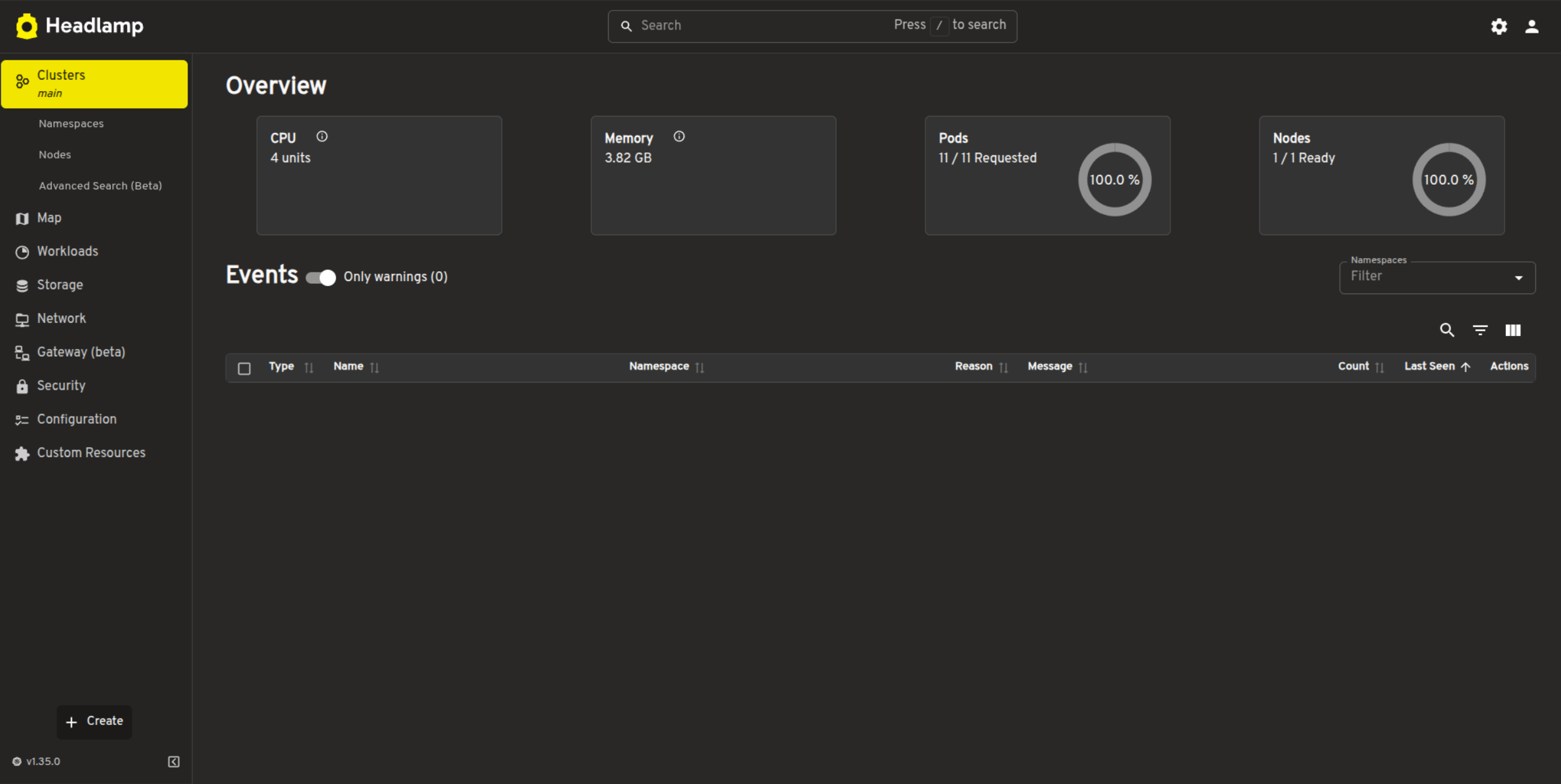Toggle the Only warnings switch

tap(321, 278)
